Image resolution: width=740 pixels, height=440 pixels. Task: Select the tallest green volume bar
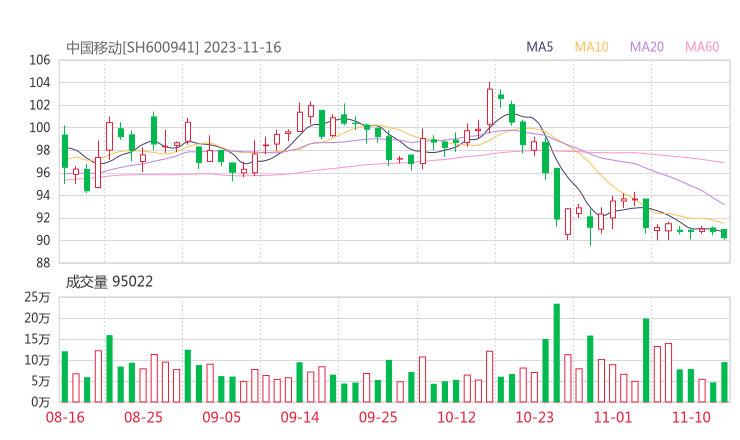[557, 353]
